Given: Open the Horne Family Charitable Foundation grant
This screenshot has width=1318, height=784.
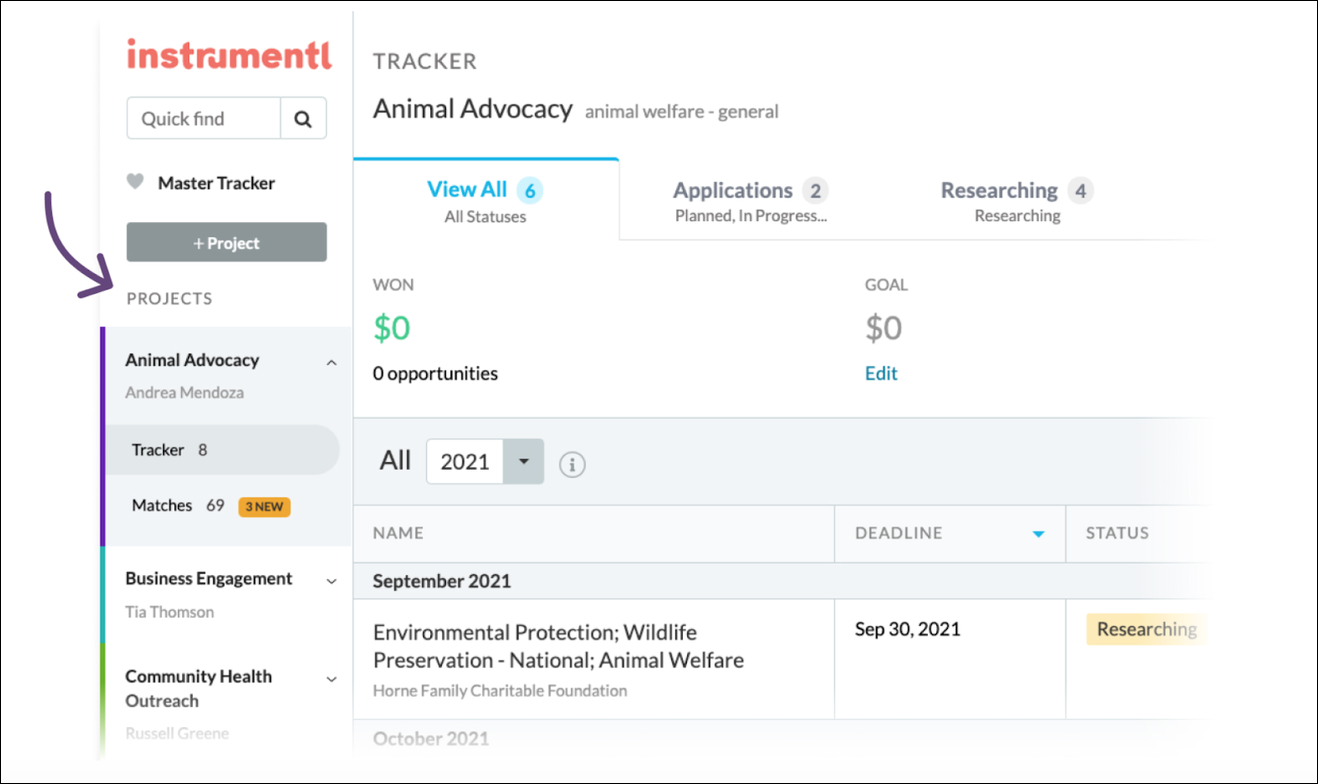Looking at the screenshot, I should click(557, 646).
